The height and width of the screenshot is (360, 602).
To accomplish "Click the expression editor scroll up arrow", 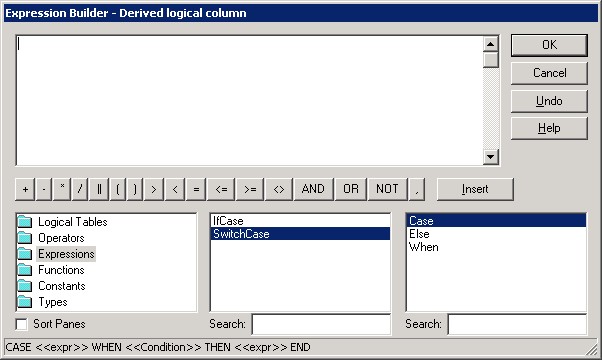I will (x=491, y=44).
